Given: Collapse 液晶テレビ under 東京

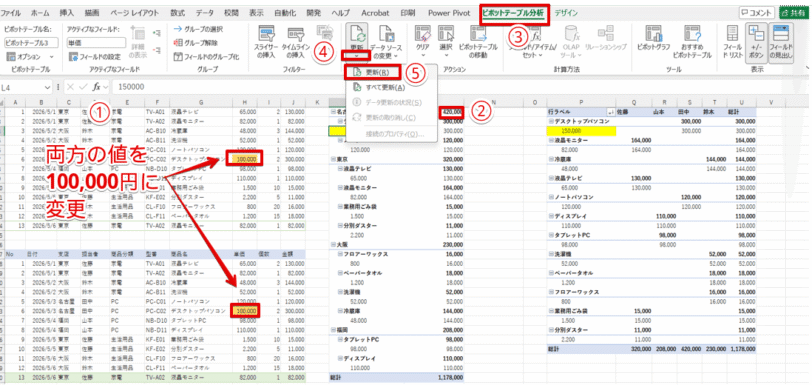Looking at the screenshot, I should coord(340,169).
